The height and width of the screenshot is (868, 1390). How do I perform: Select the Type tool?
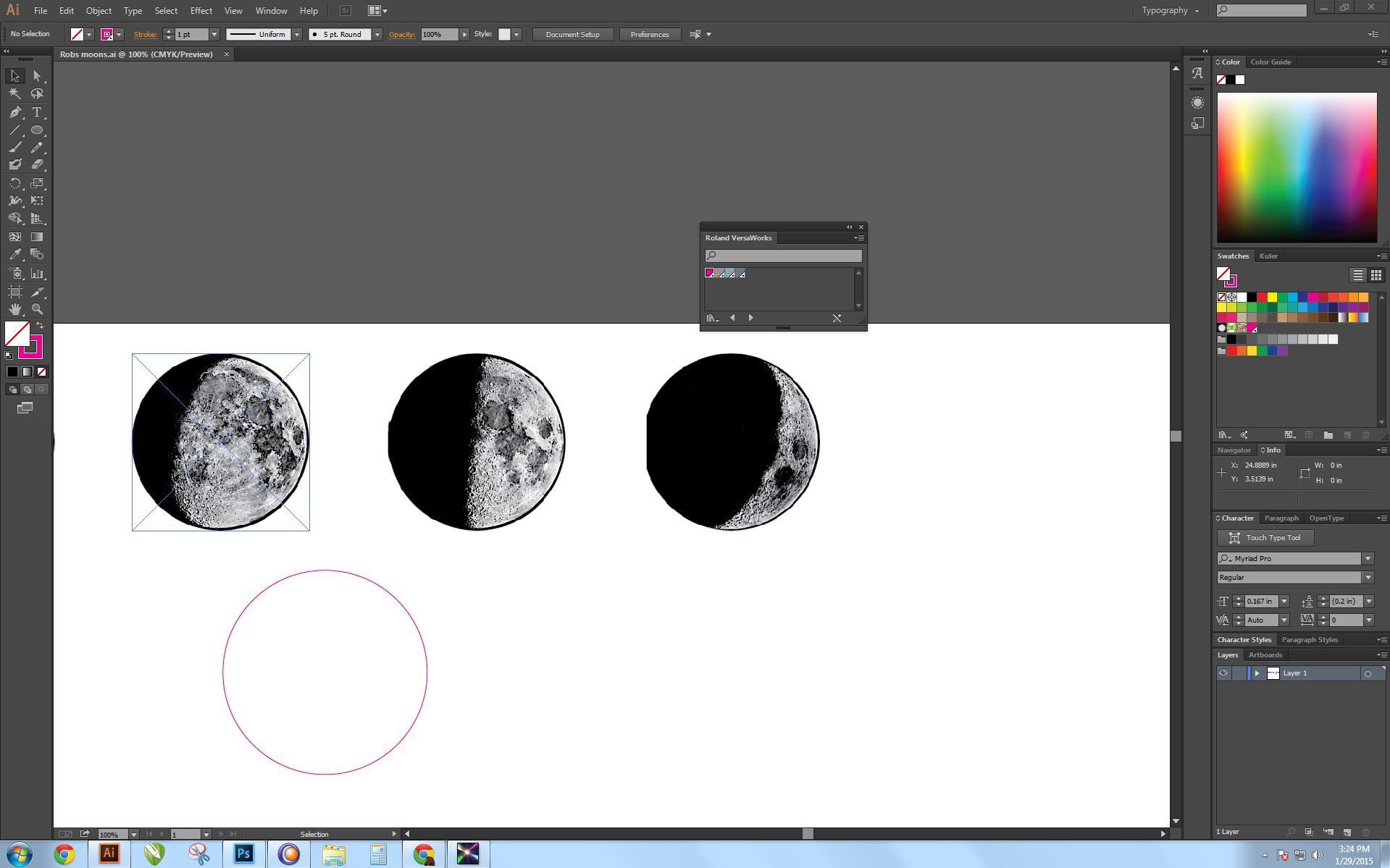[37, 112]
